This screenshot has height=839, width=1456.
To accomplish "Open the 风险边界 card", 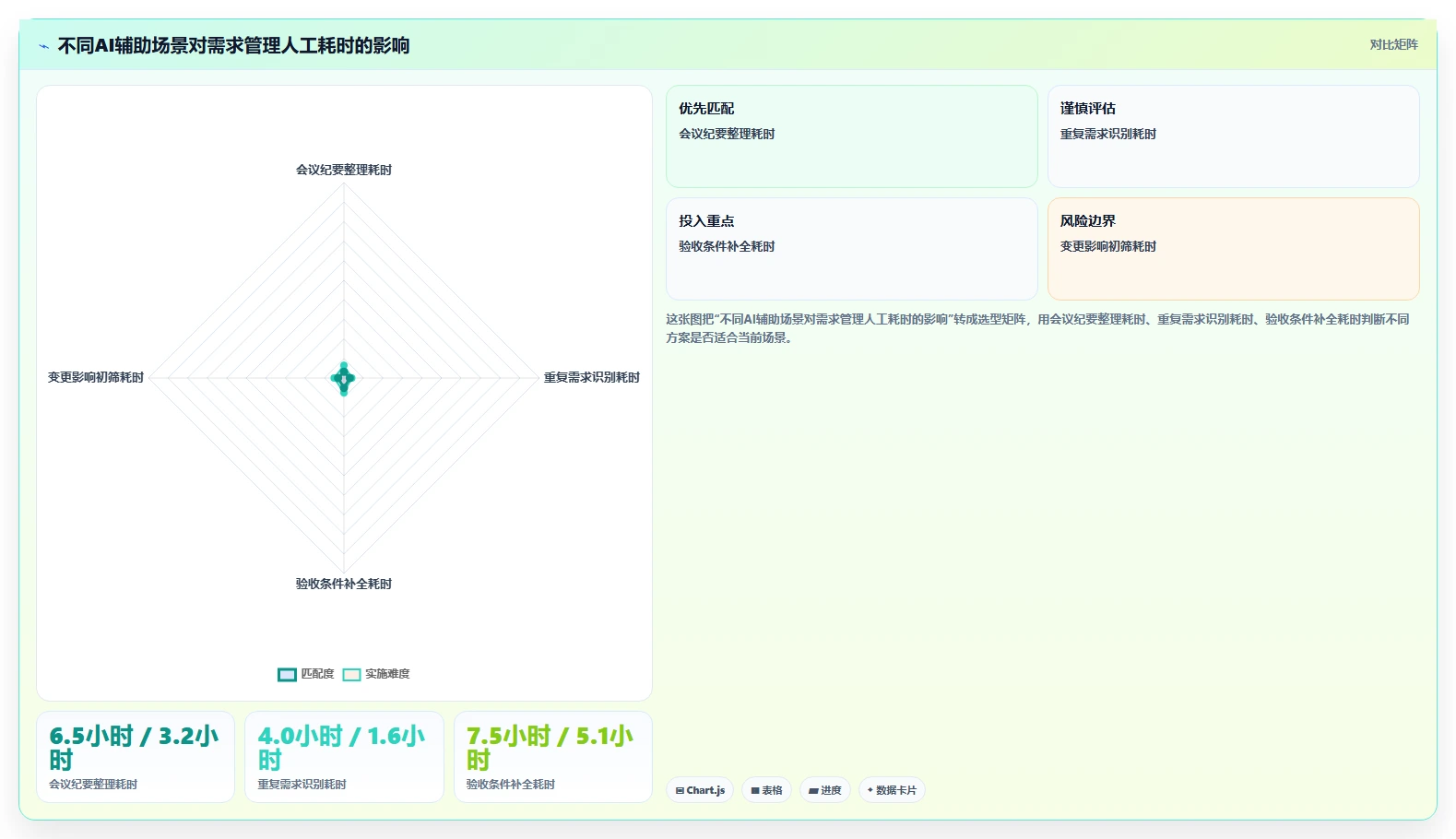I will (1233, 249).
